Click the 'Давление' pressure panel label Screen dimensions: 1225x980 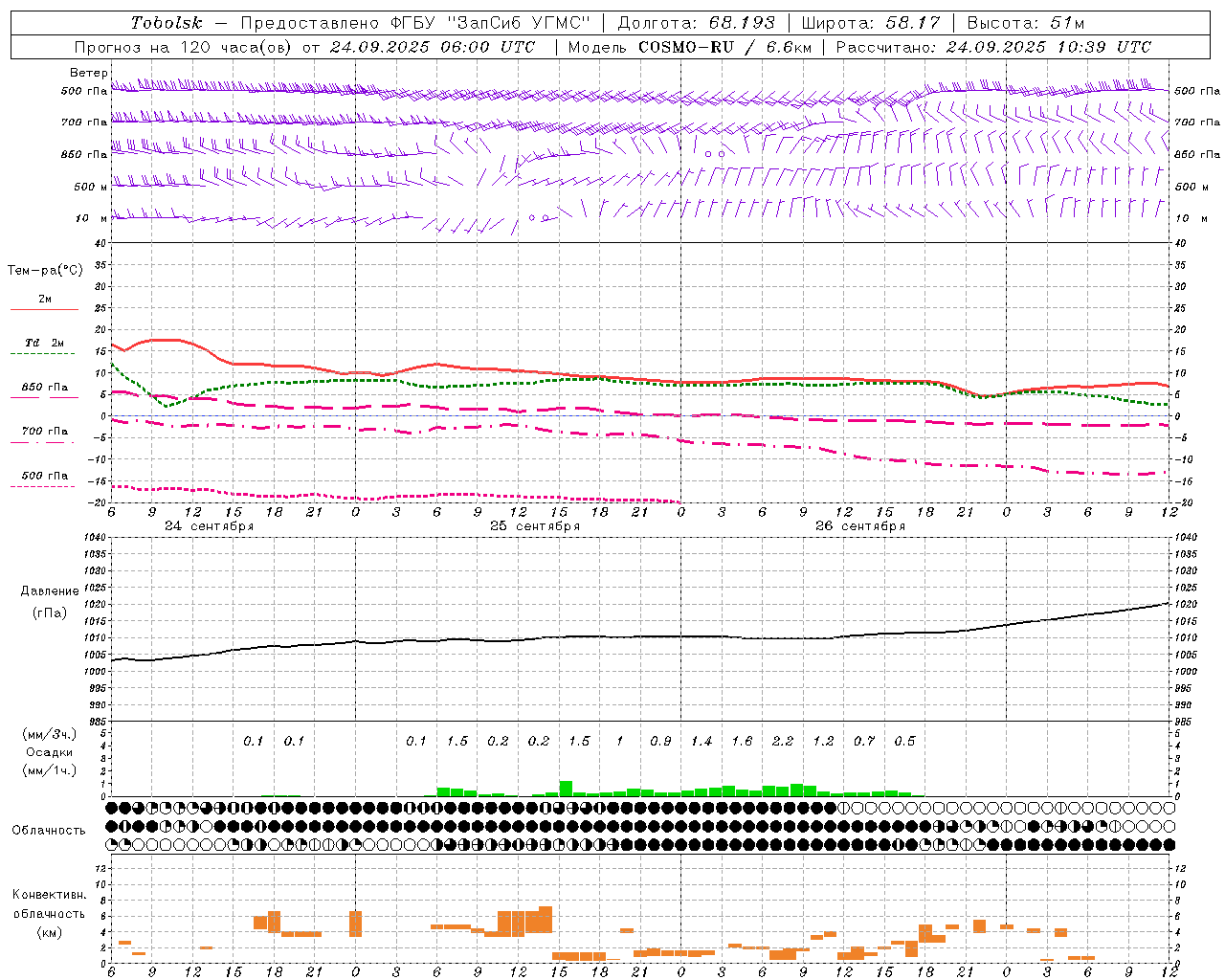(50, 591)
